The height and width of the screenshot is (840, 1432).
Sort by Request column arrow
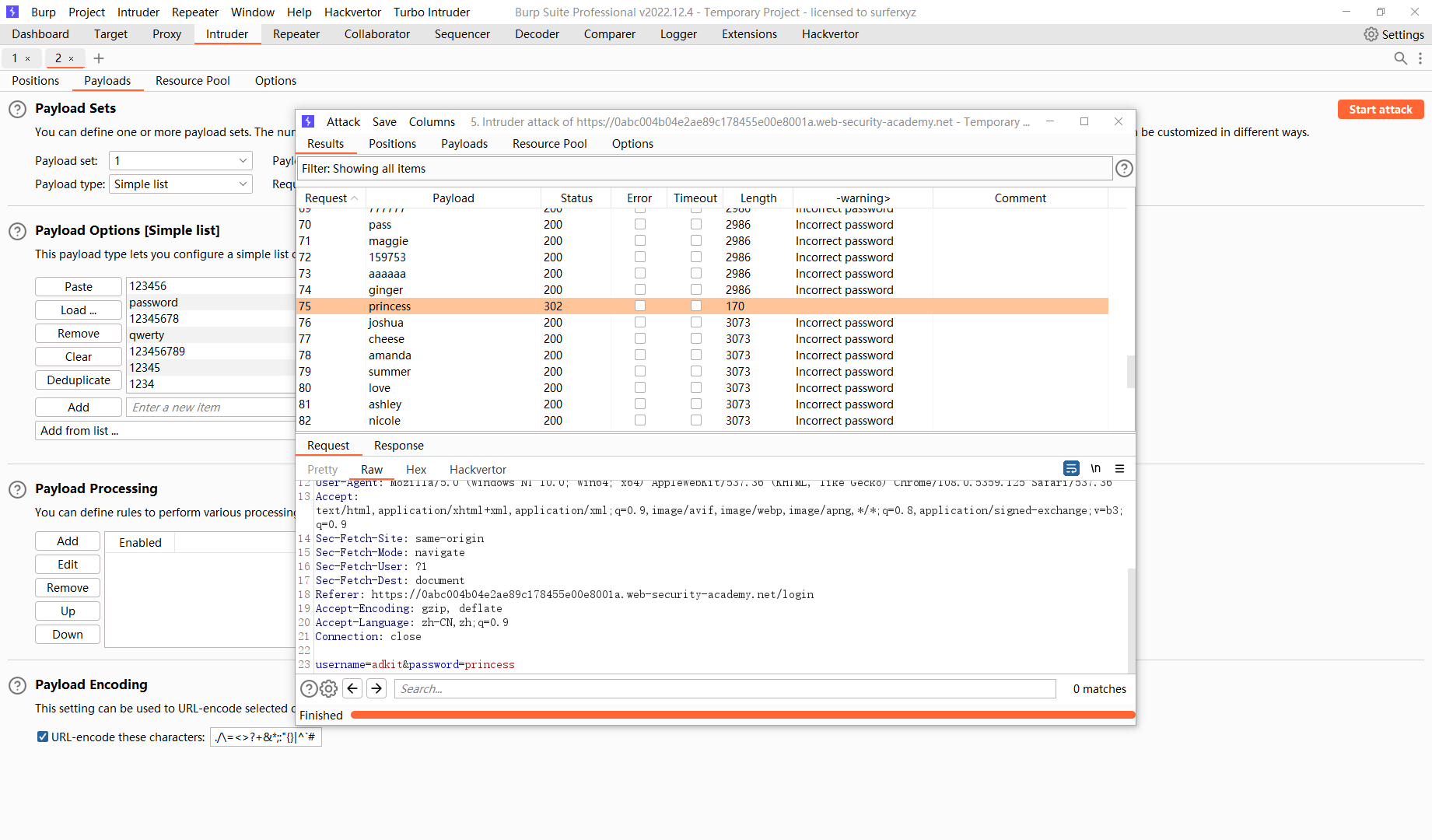click(355, 198)
